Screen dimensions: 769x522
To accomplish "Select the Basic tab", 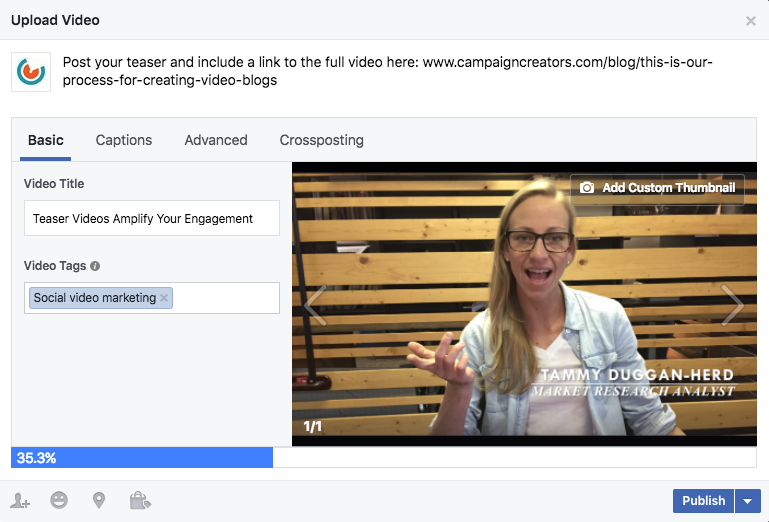I will [x=46, y=140].
